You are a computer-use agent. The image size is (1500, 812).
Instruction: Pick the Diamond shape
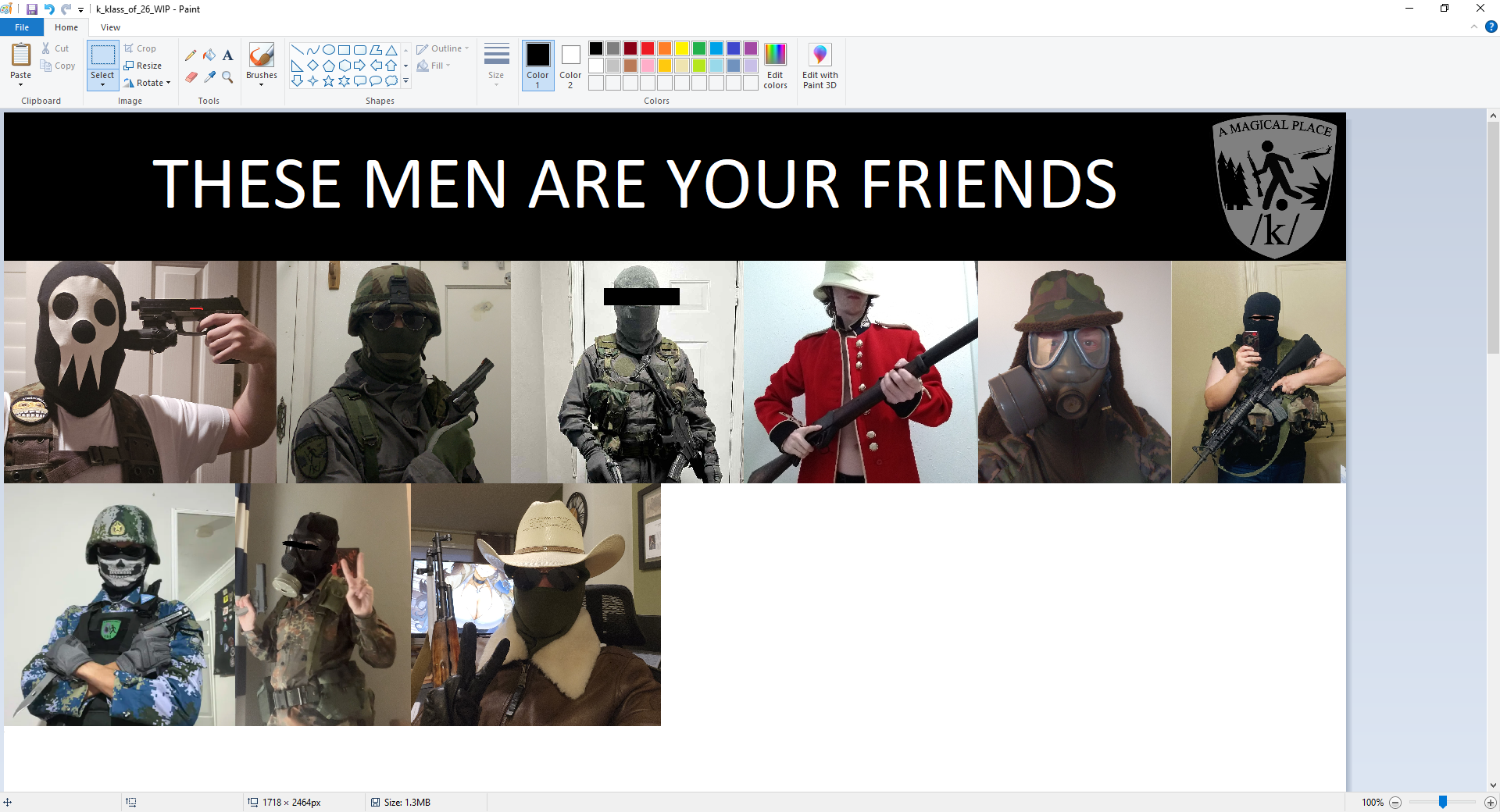[313, 66]
